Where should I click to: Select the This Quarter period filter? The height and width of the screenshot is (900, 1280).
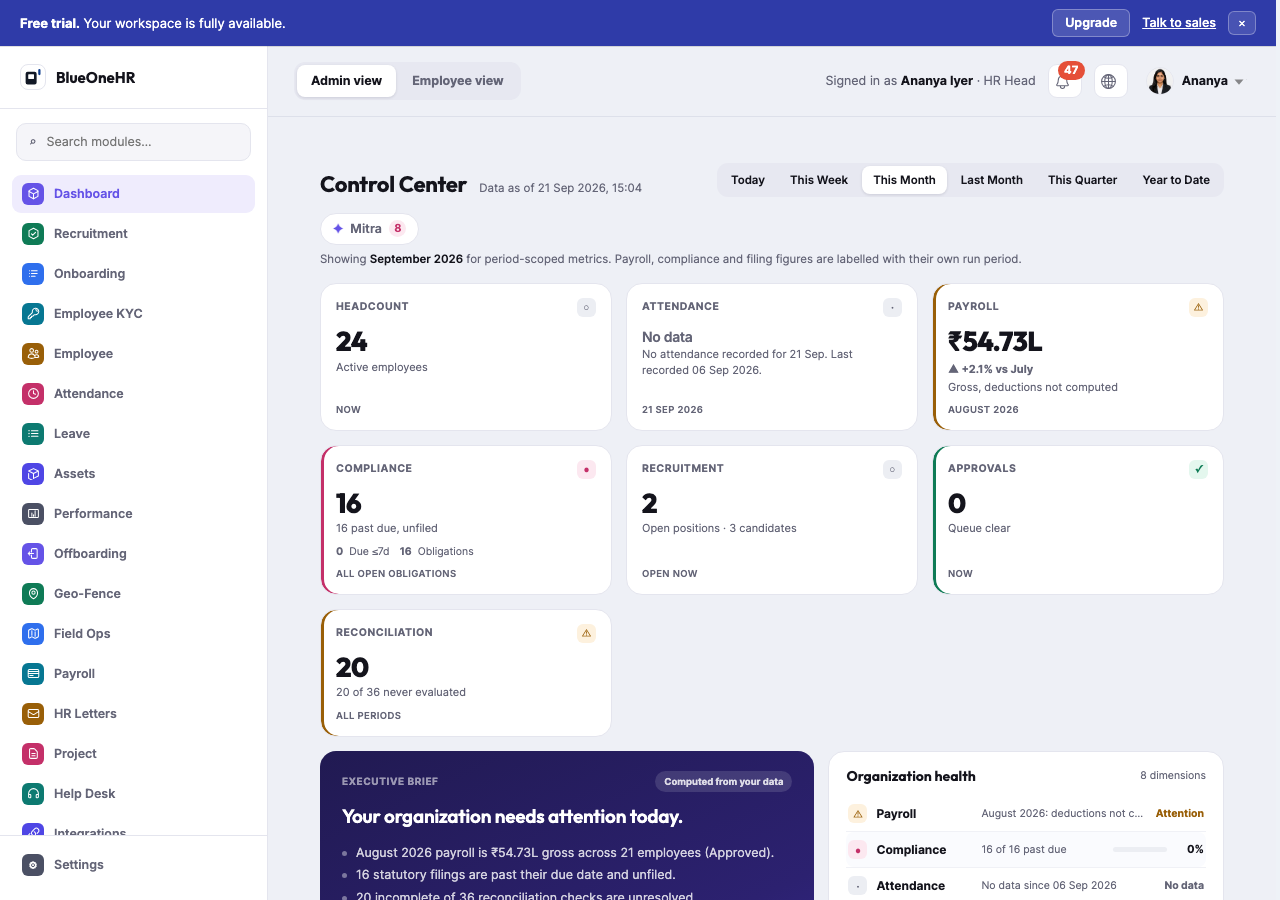(x=1082, y=180)
